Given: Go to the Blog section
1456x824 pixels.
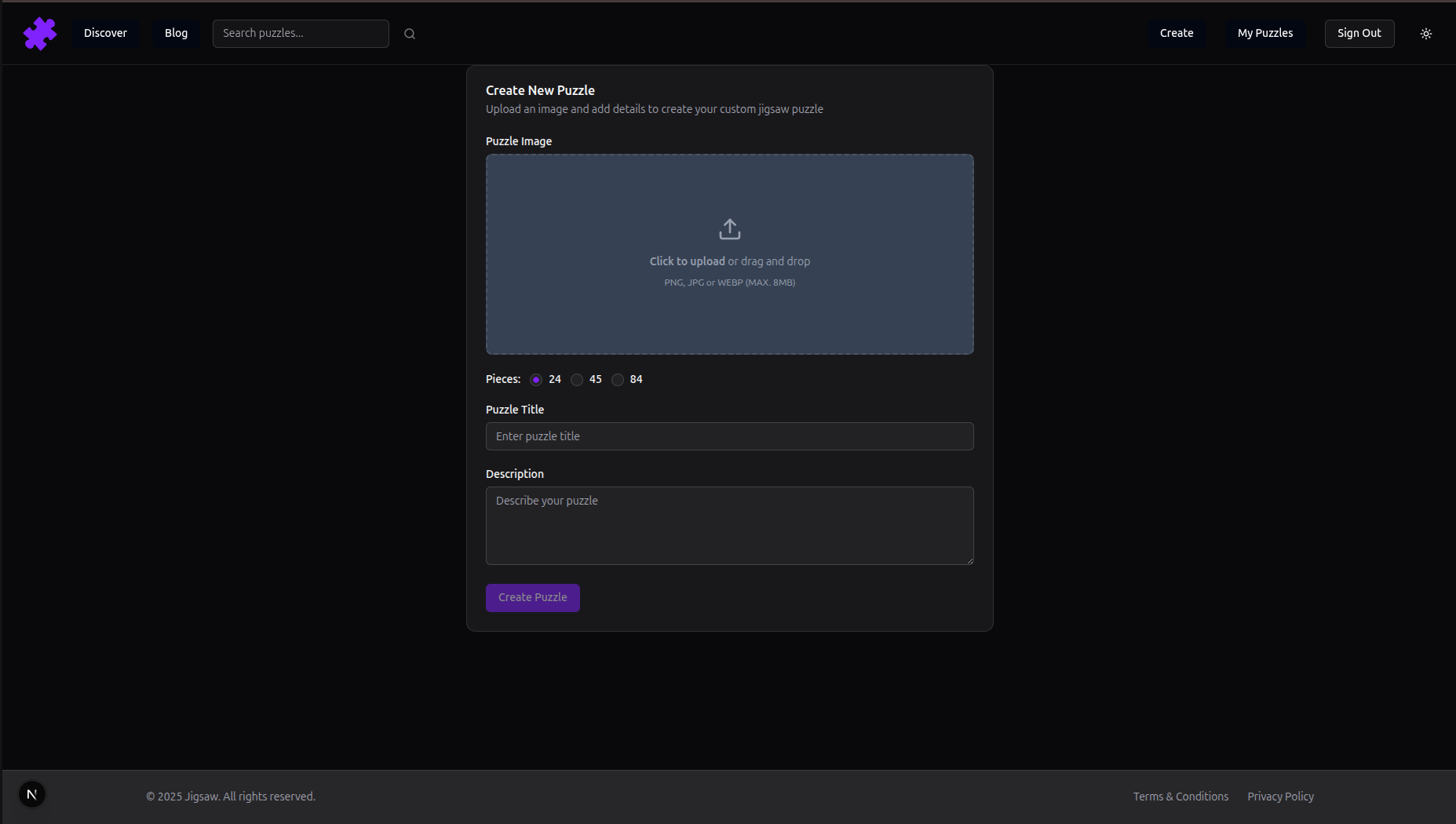Looking at the screenshot, I should [x=176, y=34].
